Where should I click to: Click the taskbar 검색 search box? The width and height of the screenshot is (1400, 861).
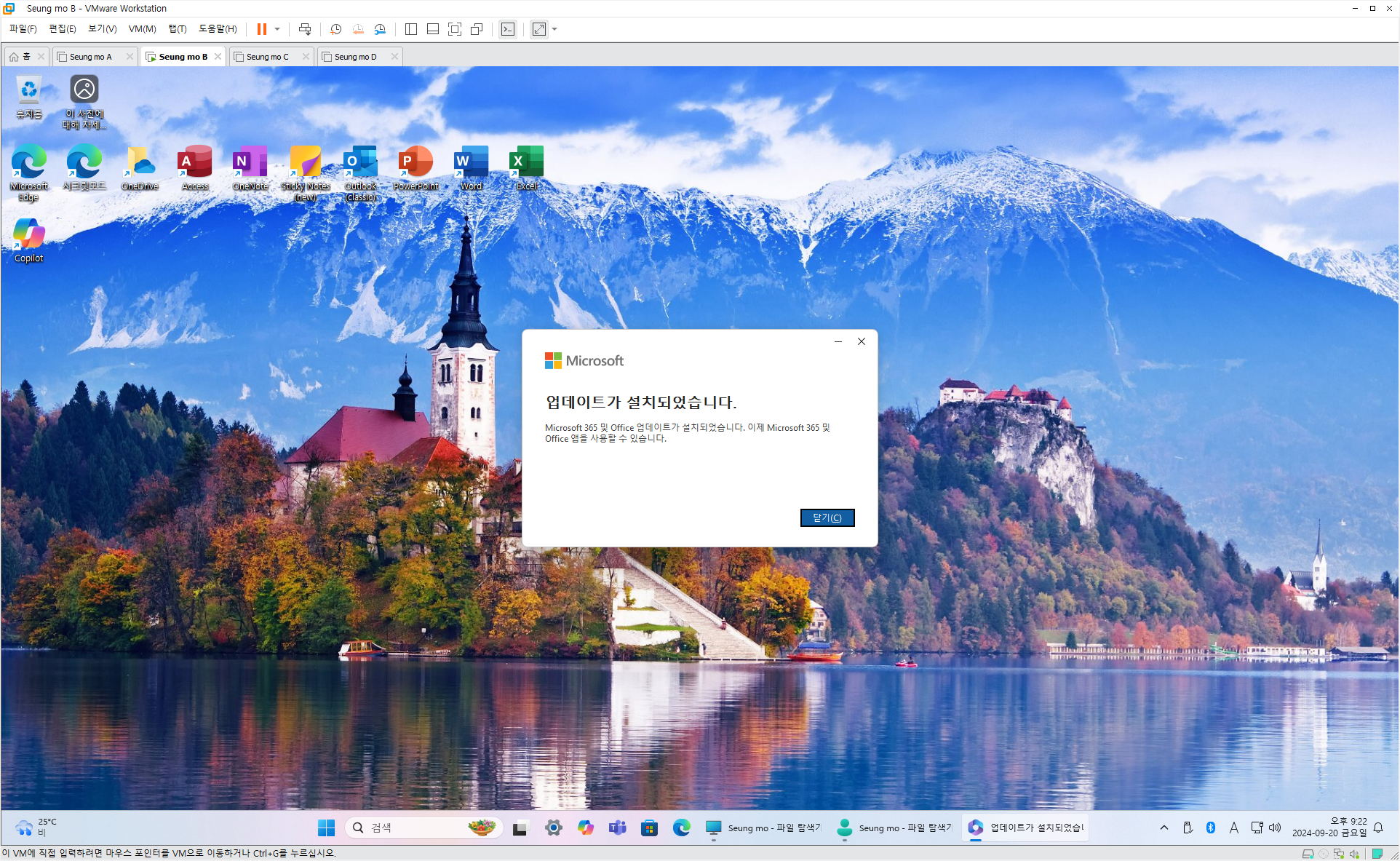(x=415, y=828)
